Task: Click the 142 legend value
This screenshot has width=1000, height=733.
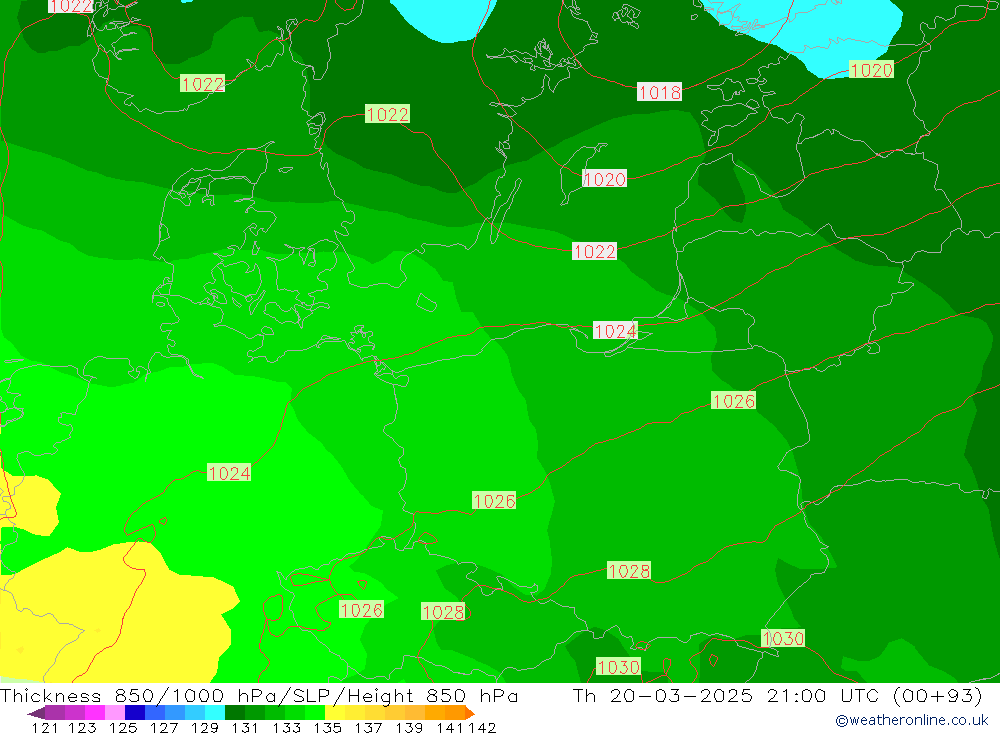Action: (482, 727)
